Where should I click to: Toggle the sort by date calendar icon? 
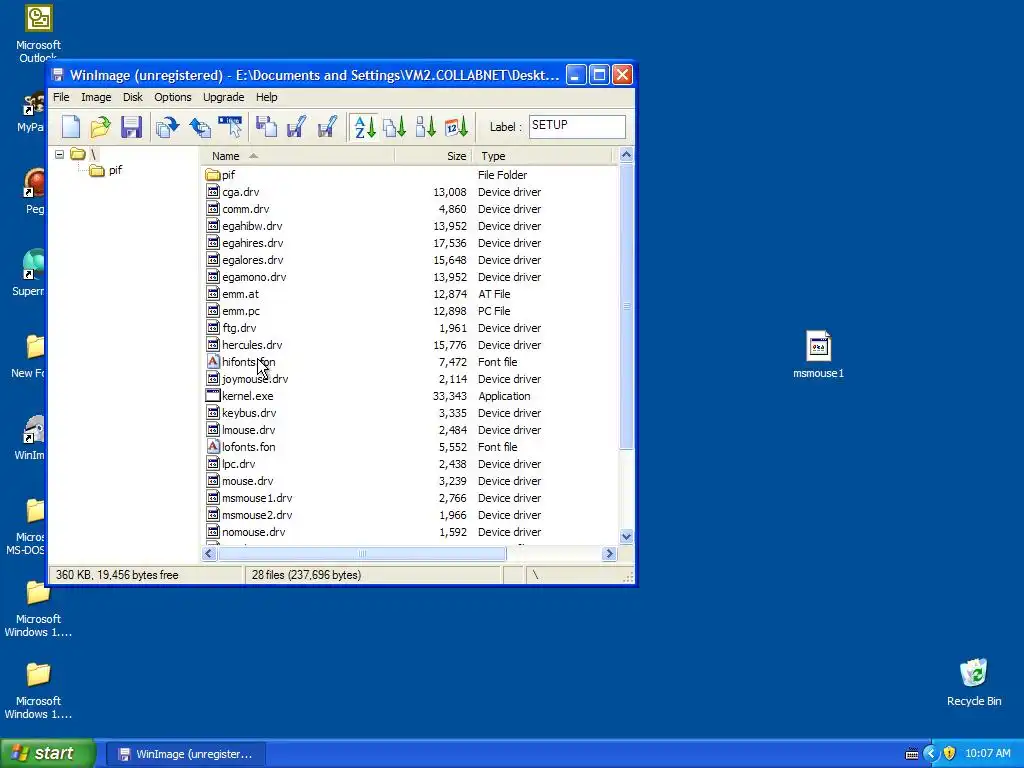click(456, 127)
